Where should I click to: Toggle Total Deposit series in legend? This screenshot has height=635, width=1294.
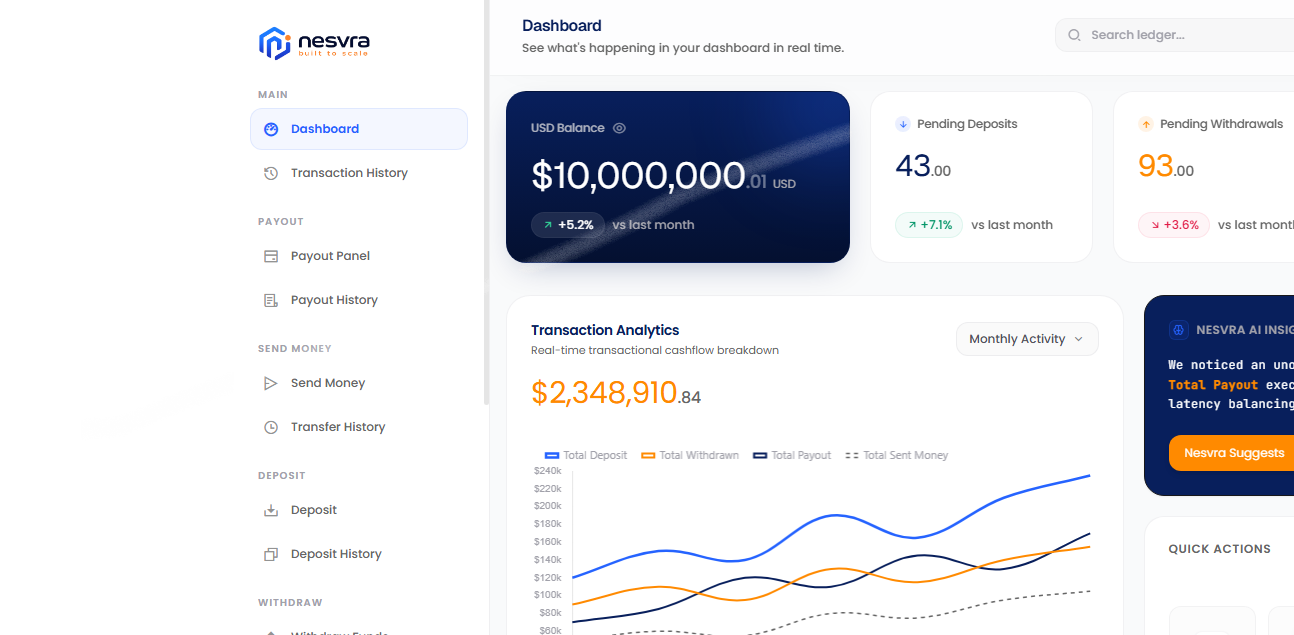pyautogui.click(x=586, y=455)
